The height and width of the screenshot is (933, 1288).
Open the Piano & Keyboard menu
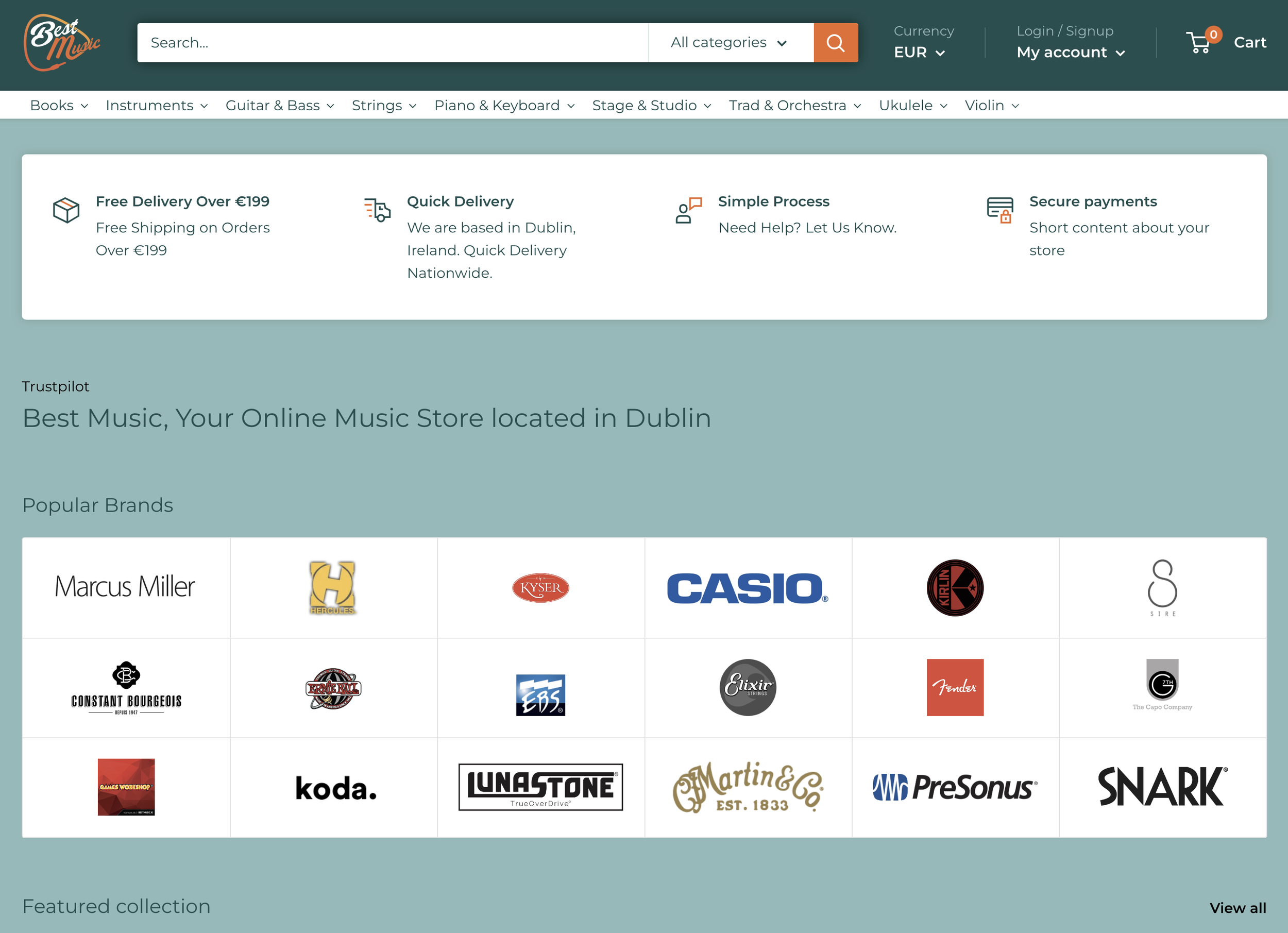click(504, 106)
